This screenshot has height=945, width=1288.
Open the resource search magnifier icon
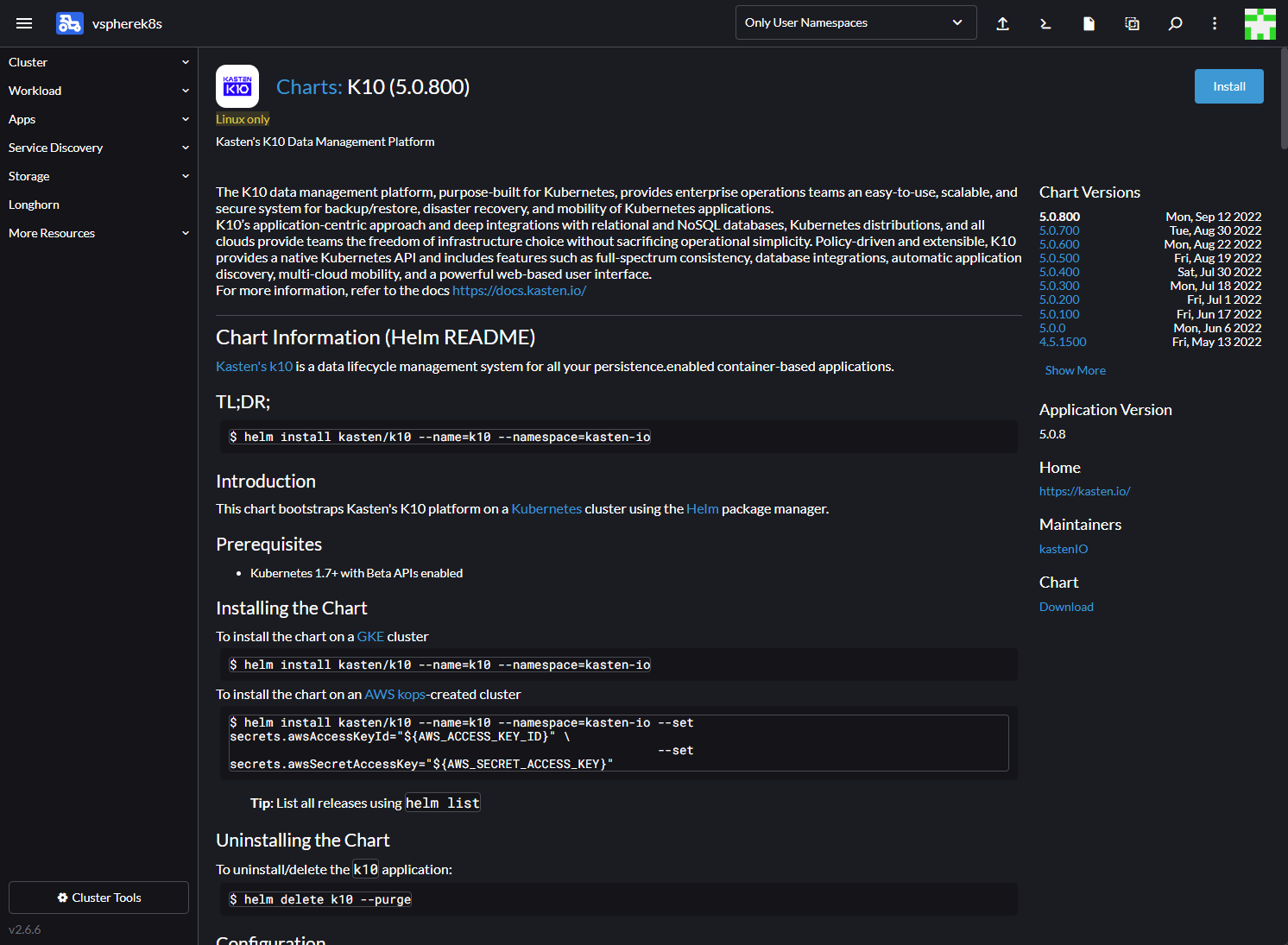tap(1175, 23)
